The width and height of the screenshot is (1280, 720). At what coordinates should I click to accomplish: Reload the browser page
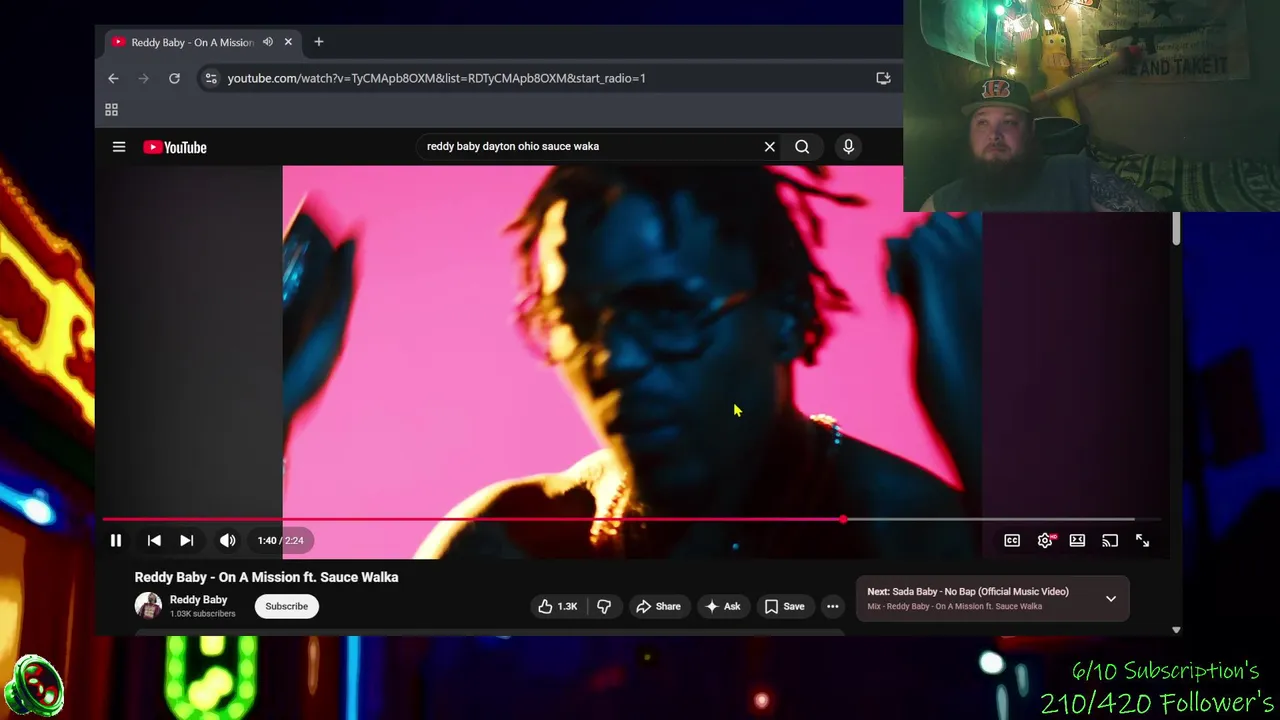[174, 78]
